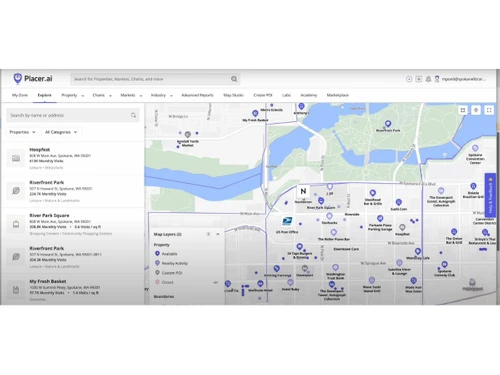Toggle fullscreen map view

[489, 110]
